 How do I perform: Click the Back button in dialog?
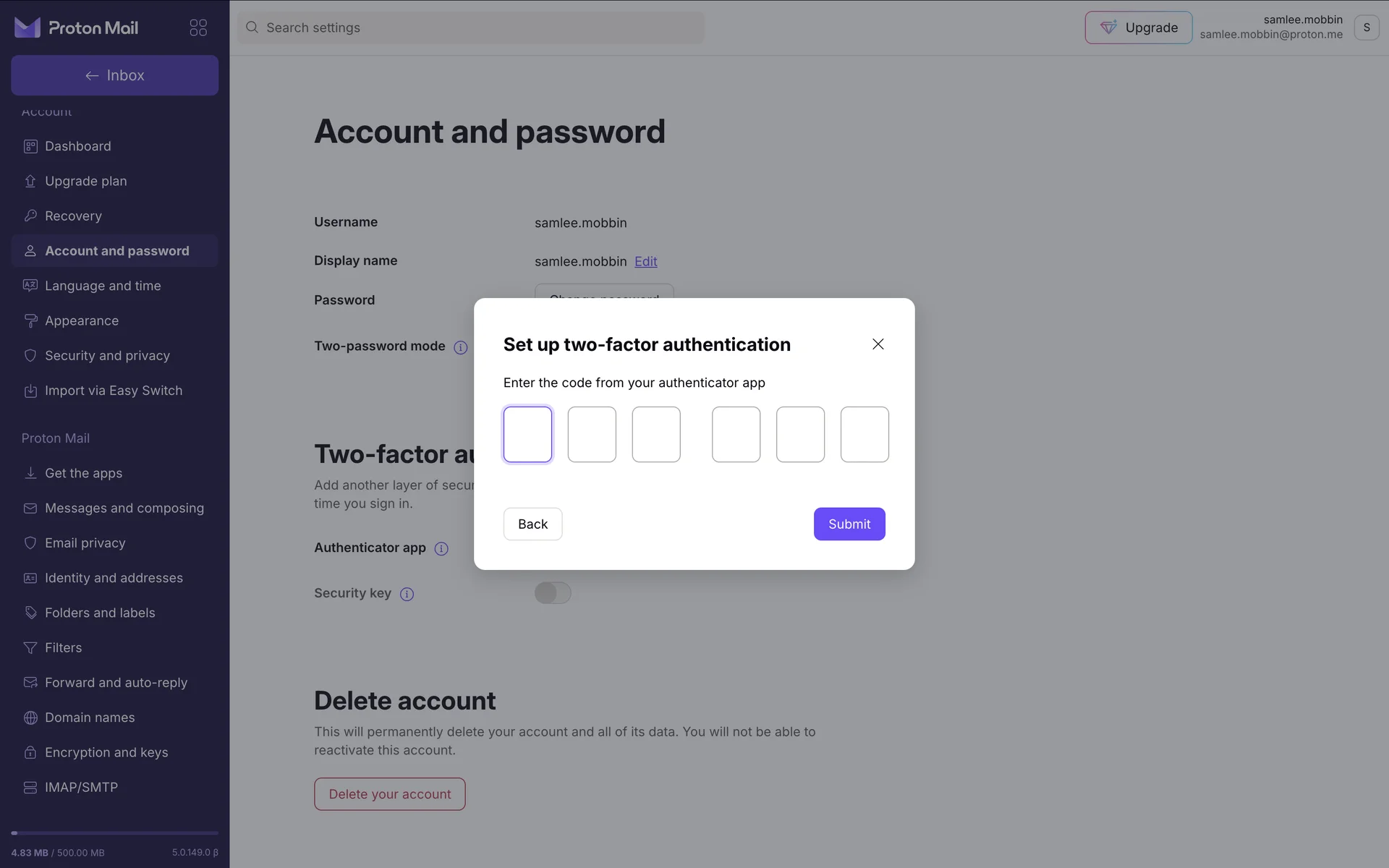click(x=532, y=524)
